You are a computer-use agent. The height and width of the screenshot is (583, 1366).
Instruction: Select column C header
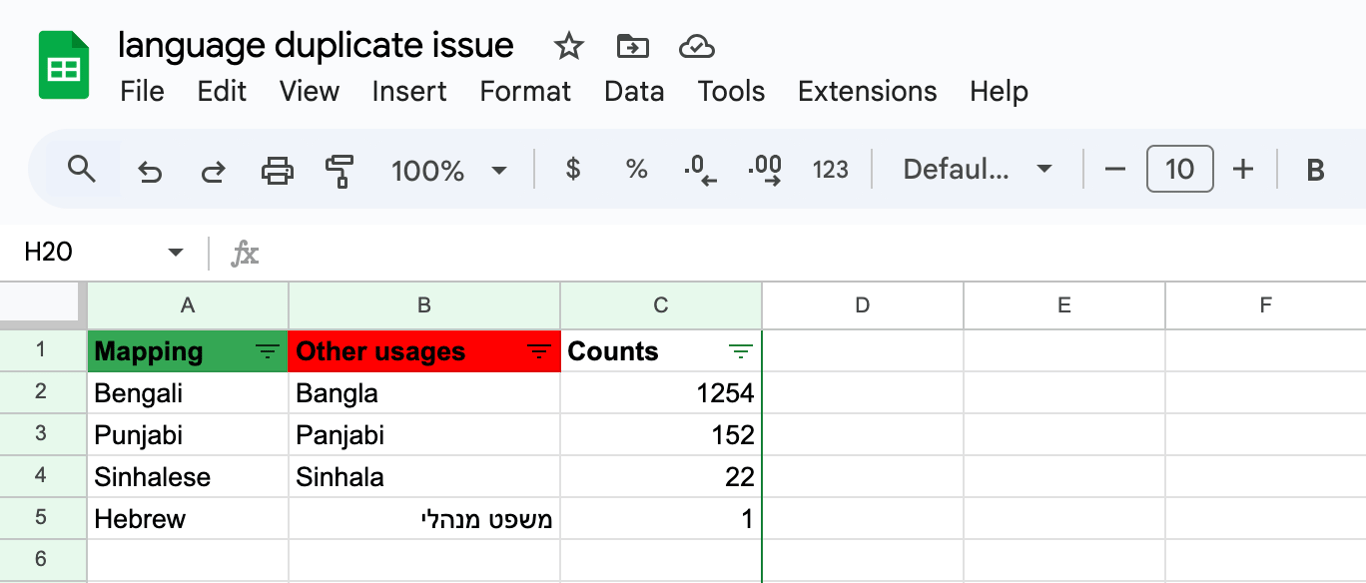pos(661,306)
